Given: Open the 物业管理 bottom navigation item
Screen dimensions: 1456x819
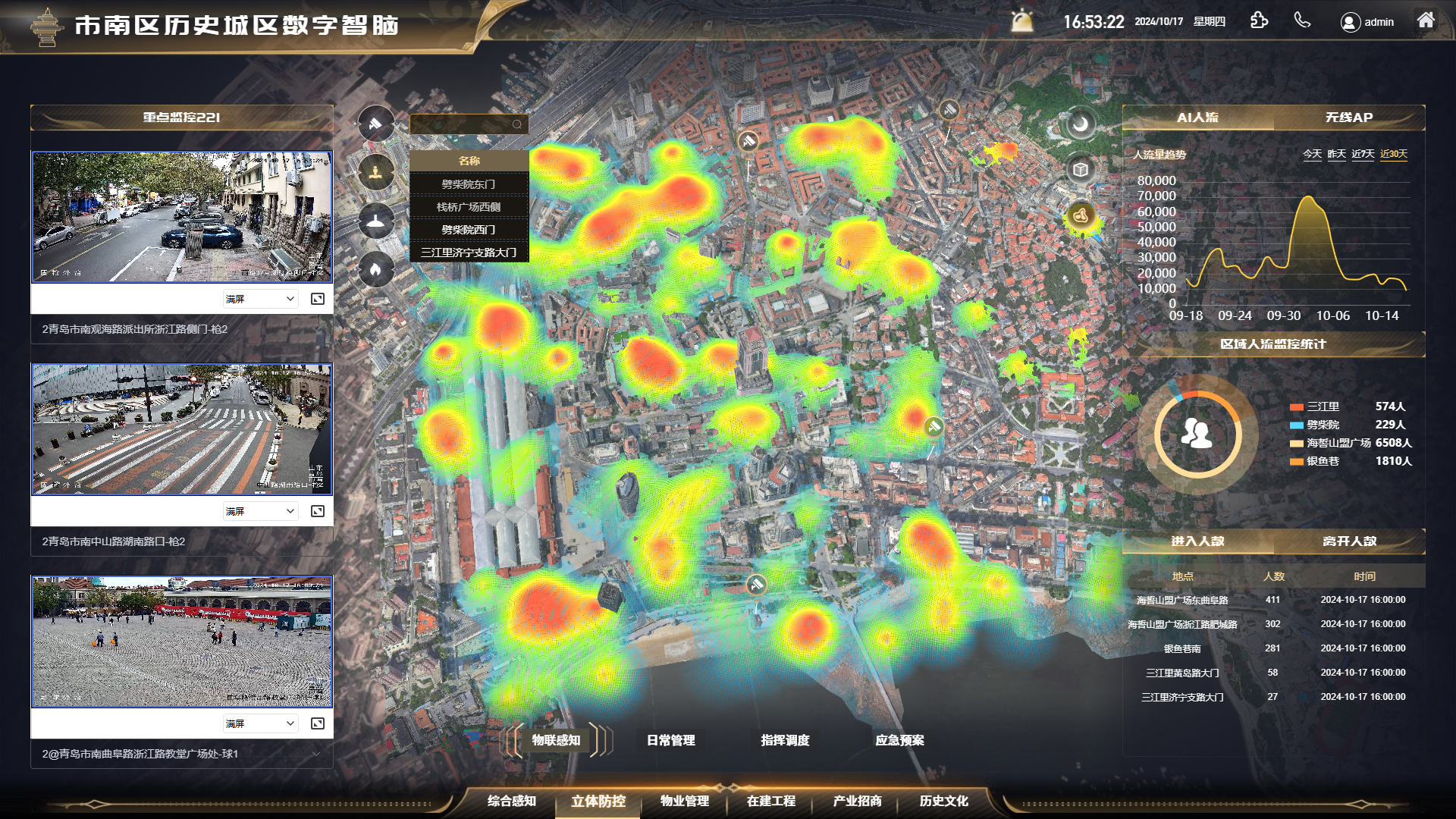Looking at the screenshot, I should 684,801.
